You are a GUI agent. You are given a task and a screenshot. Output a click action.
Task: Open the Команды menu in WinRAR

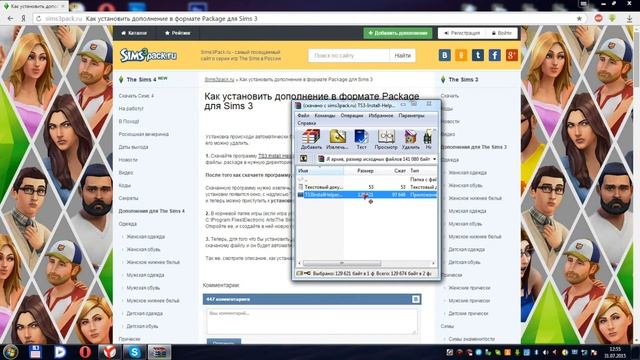pyautogui.click(x=324, y=116)
